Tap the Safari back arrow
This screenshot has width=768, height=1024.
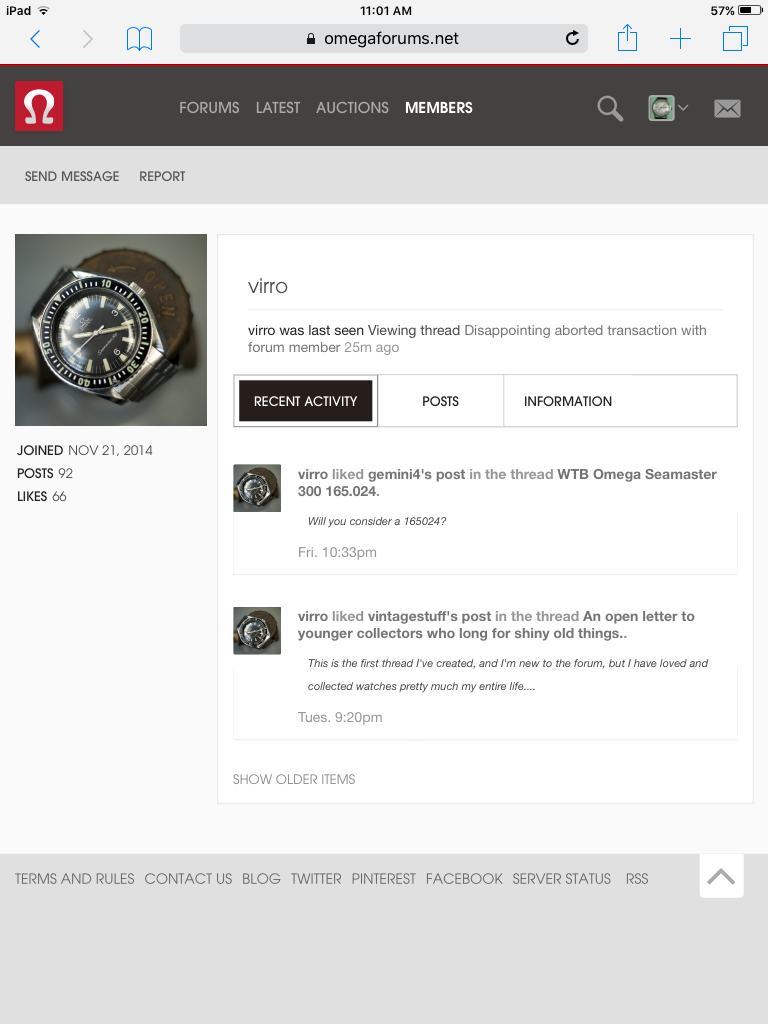pos(35,39)
